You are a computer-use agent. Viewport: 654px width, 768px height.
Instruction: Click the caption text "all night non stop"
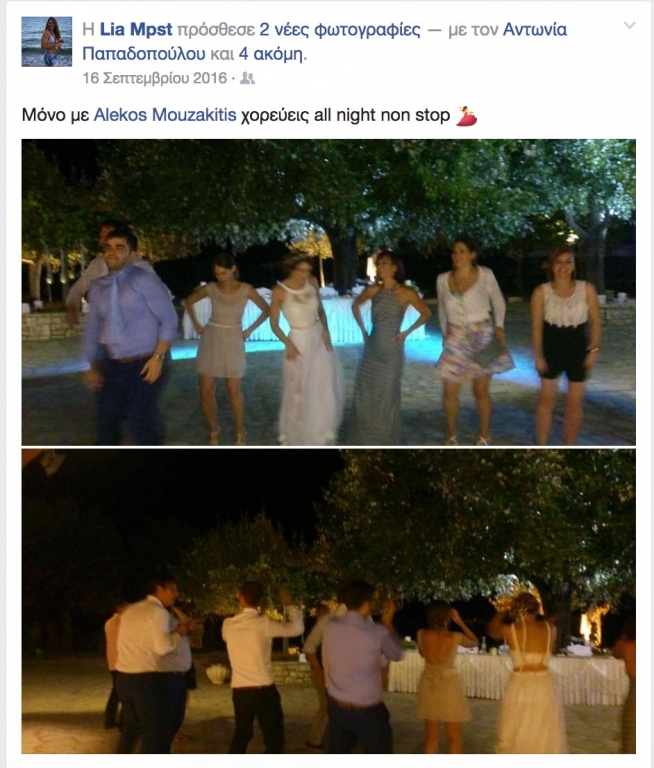[x=382, y=115]
